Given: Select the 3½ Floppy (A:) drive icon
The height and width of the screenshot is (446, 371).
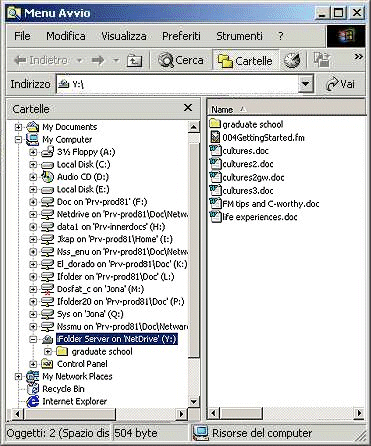Looking at the screenshot, I should [x=47, y=152].
